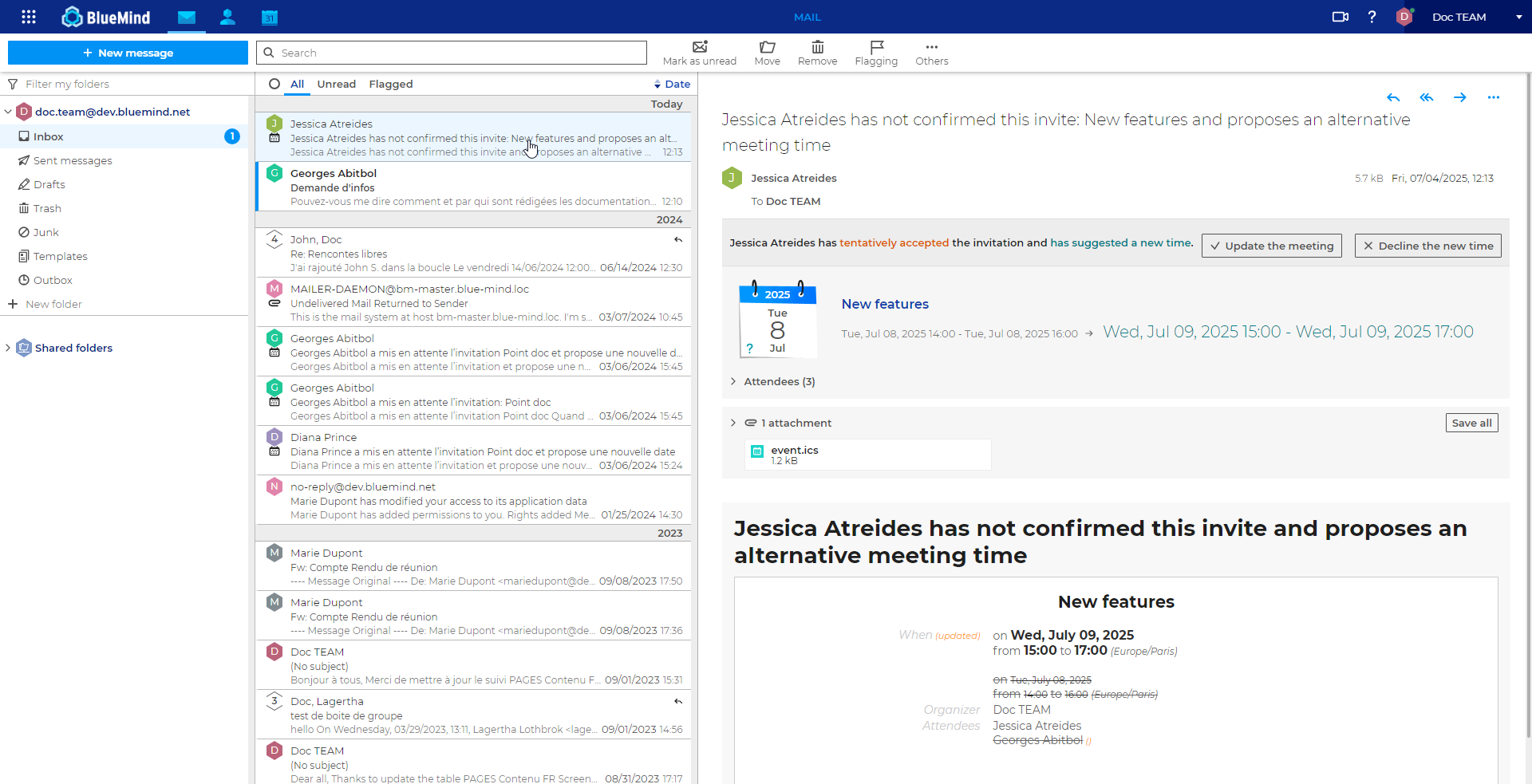
Task: Expand the Shared folders tree
Action: pyautogui.click(x=8, y=348)
